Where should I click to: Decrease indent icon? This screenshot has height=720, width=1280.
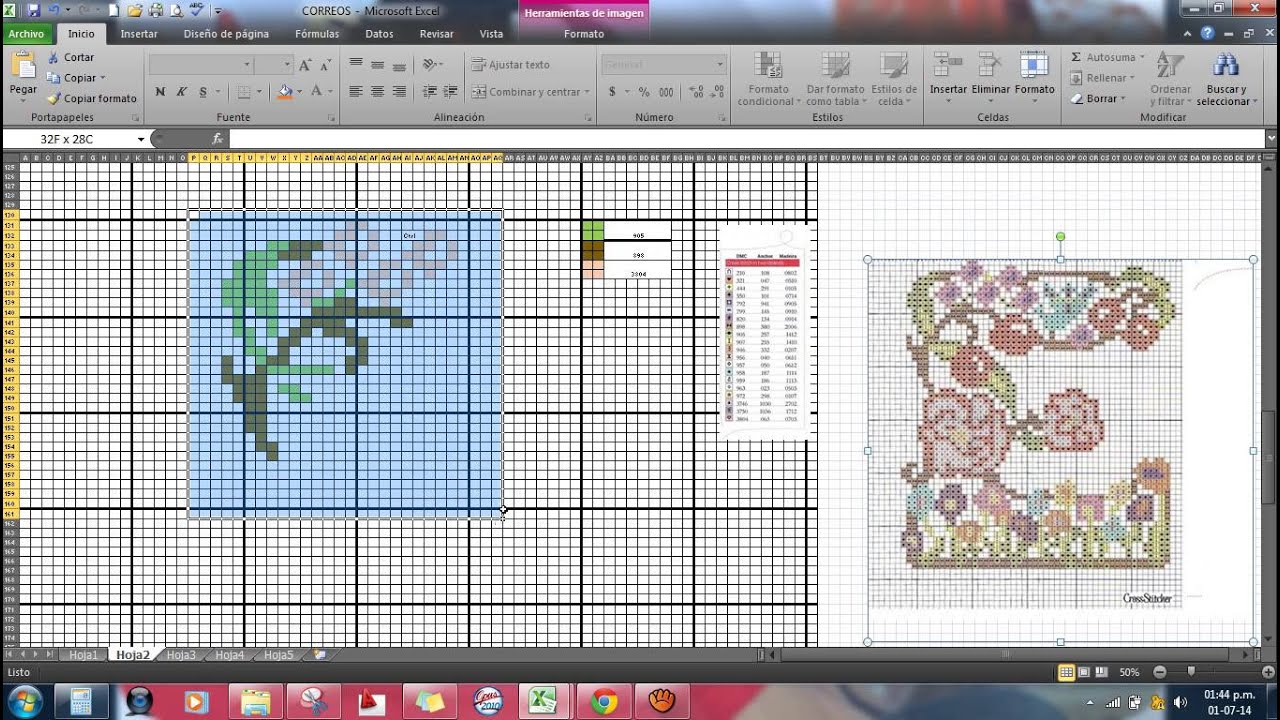[x=430, y=92]
